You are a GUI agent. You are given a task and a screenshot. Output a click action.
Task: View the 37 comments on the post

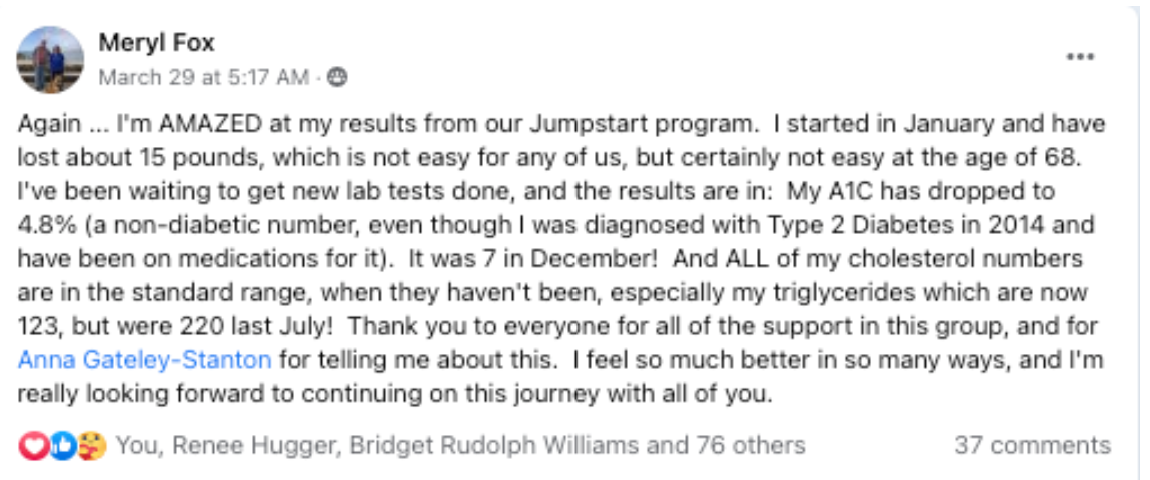(x=1033, y=445)
